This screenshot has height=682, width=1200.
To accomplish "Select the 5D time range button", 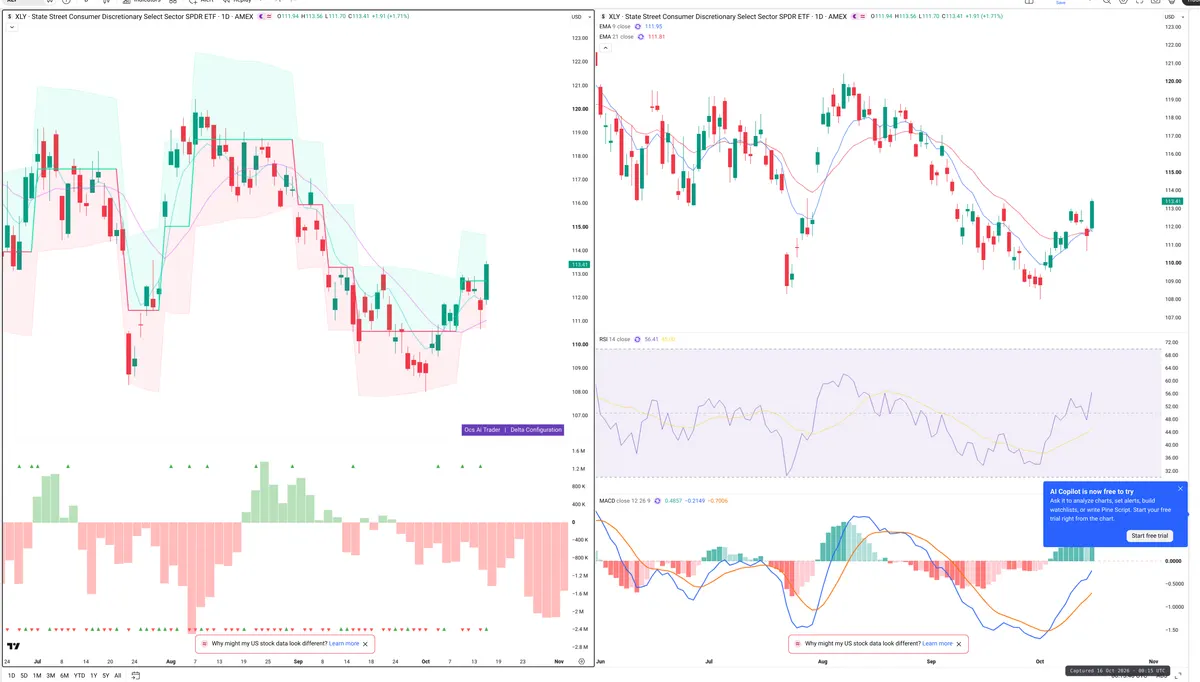I will coord(24,676).
